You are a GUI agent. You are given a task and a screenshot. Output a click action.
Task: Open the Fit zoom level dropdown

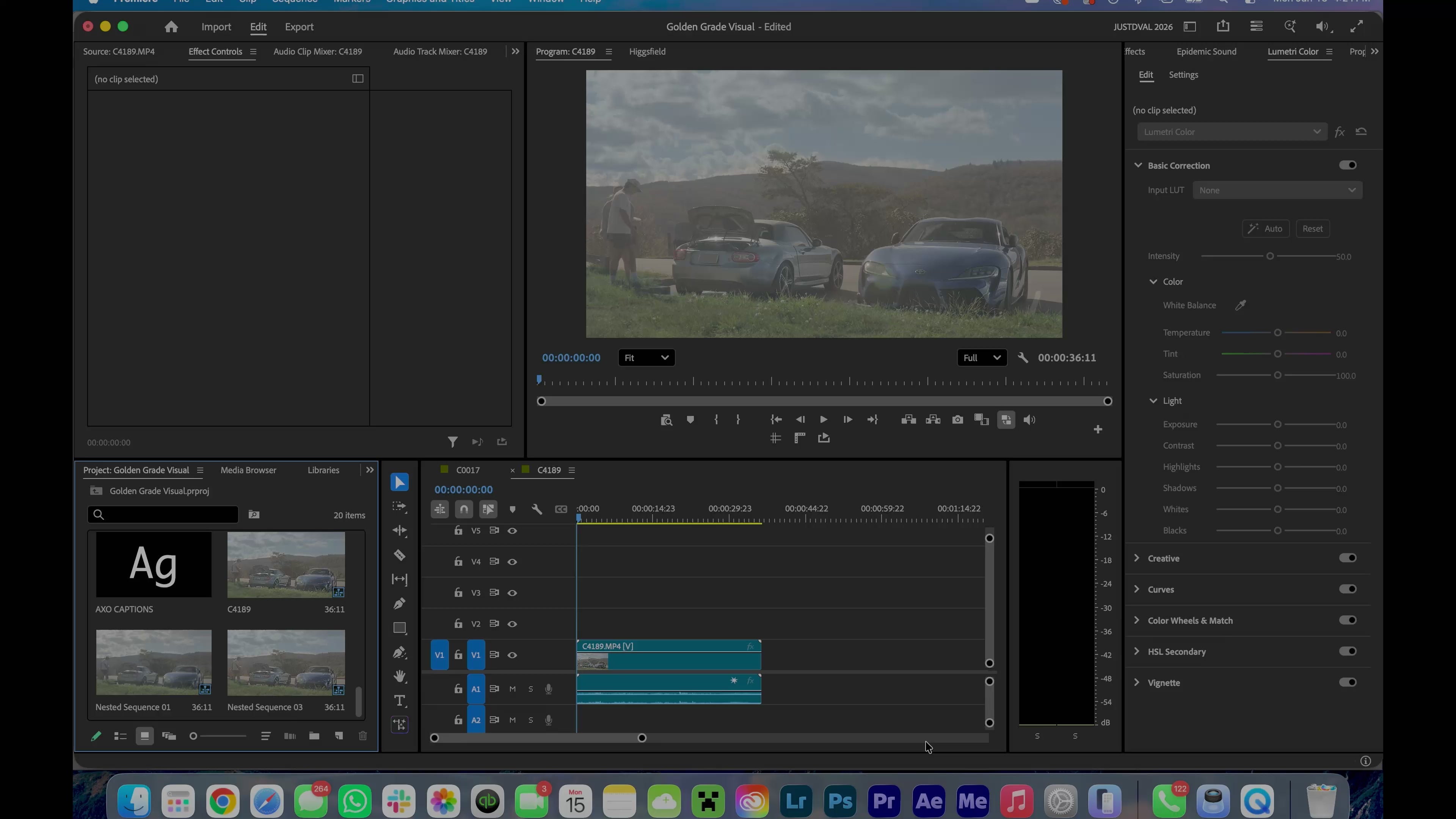coord(646,358)
